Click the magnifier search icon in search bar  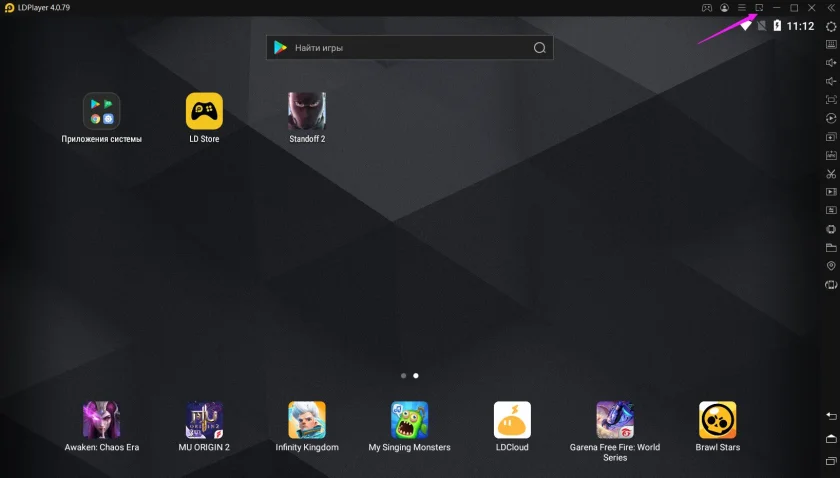point(539,48)
